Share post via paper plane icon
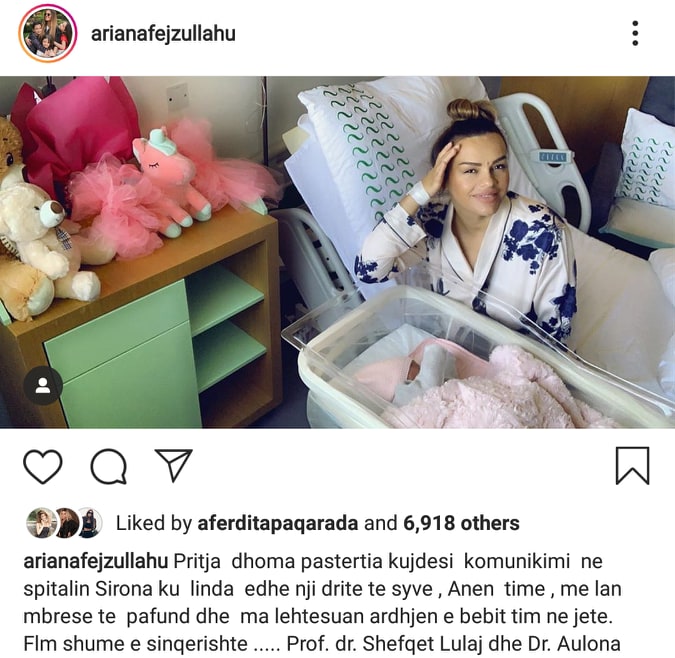The width and height of the screenshot is (675, 658). pyautogui.click(x=173, y=465)
